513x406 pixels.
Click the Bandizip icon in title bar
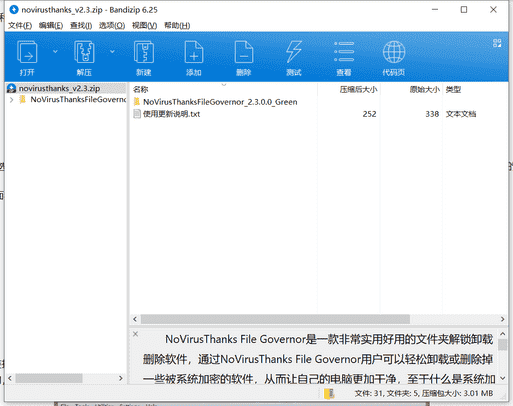pyautogui.click(x=14, y=10)
